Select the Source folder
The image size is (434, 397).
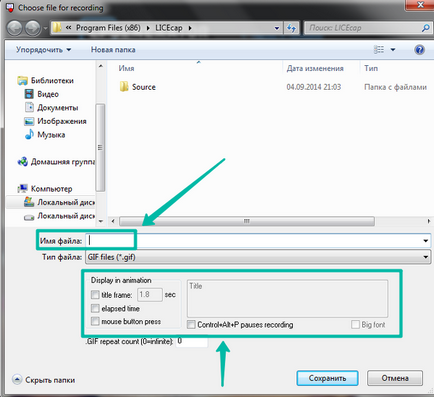point(137,87)
